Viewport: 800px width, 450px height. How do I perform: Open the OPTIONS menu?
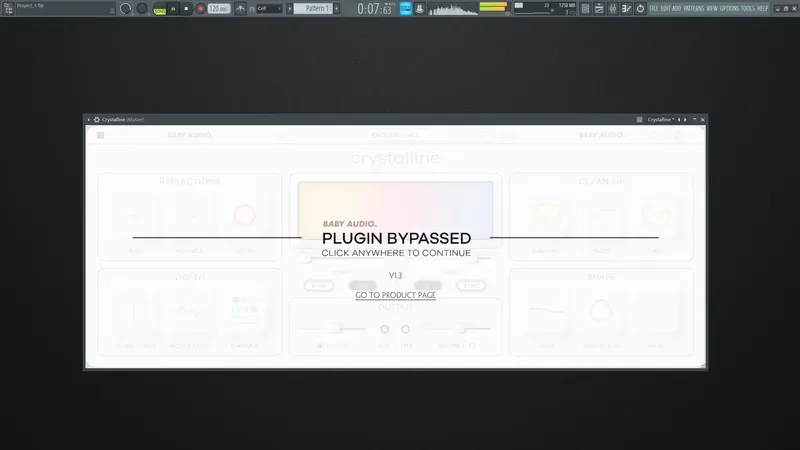coord(729,9)
